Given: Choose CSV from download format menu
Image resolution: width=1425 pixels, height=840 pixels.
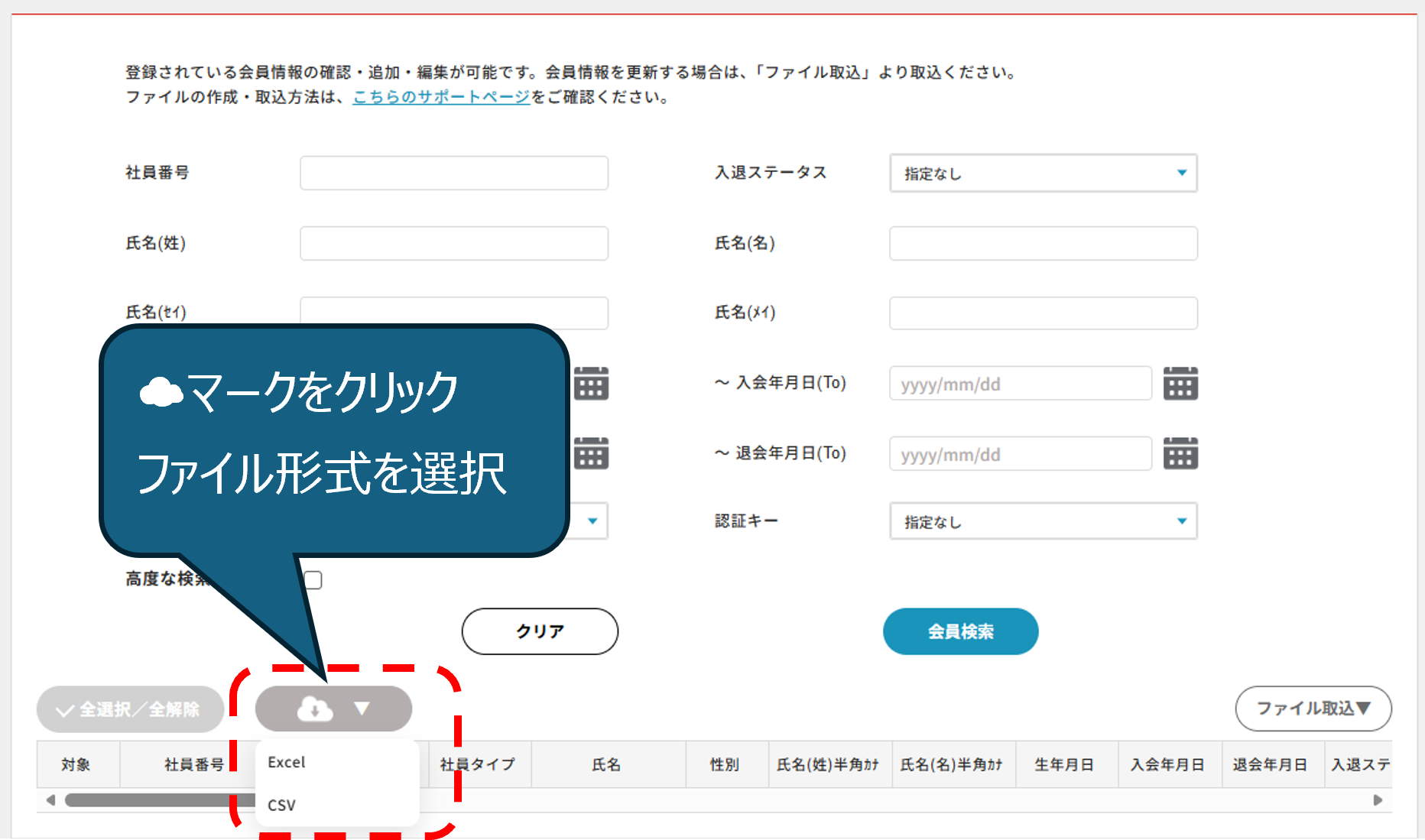Looking at the screenshot, I should 281,805.
